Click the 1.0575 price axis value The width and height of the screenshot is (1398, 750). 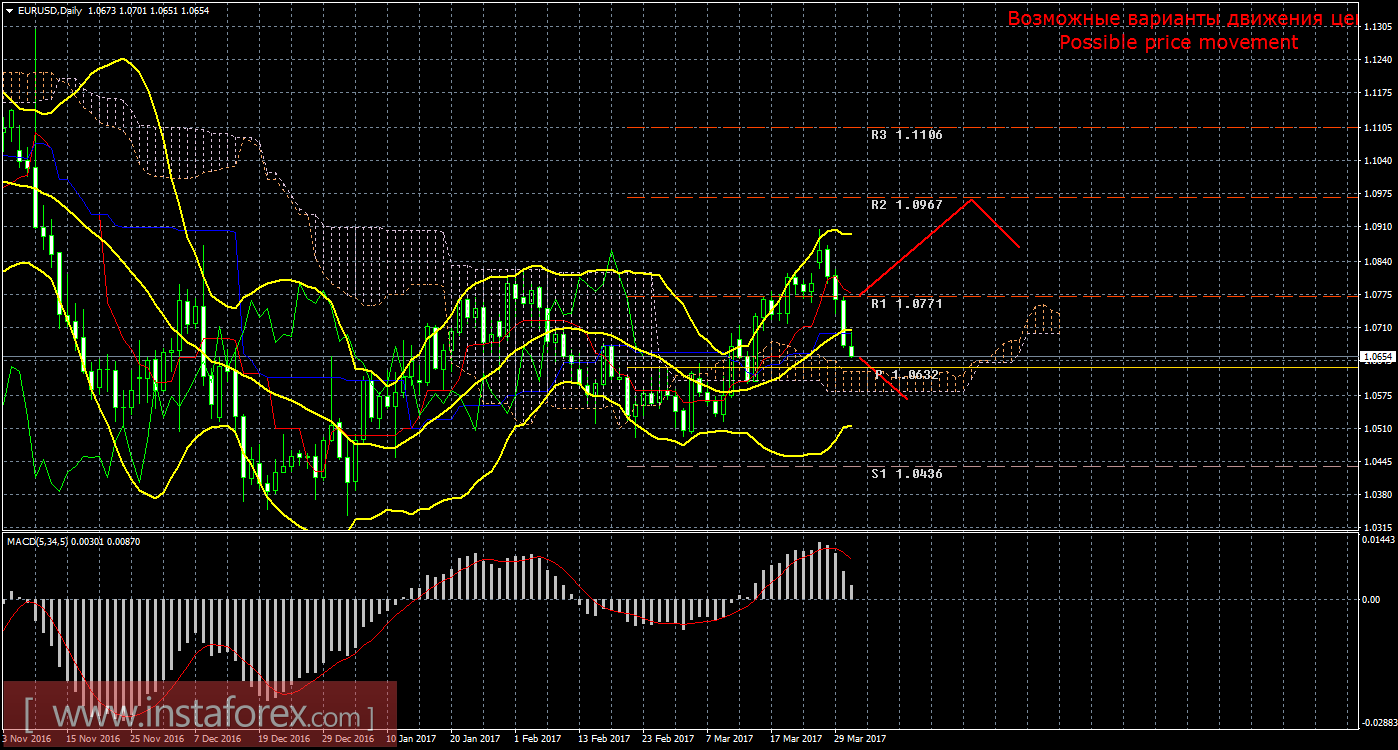pyautogui.click(x=1379, y=395)
